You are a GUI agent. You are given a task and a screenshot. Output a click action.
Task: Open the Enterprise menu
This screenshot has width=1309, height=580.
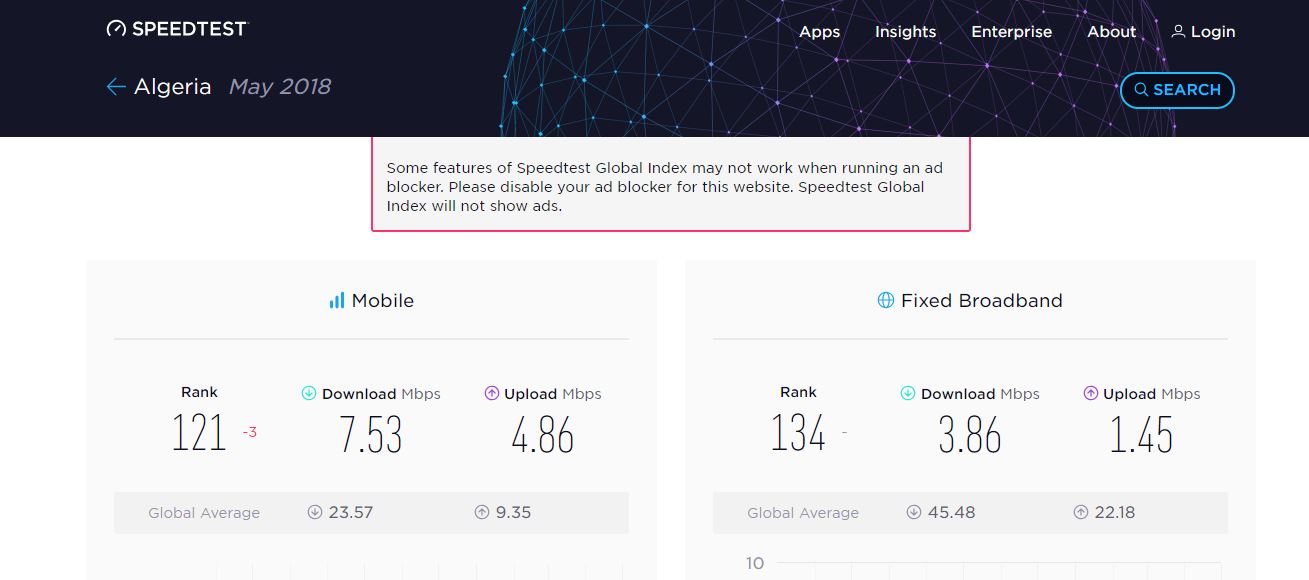click(1012, 32)
